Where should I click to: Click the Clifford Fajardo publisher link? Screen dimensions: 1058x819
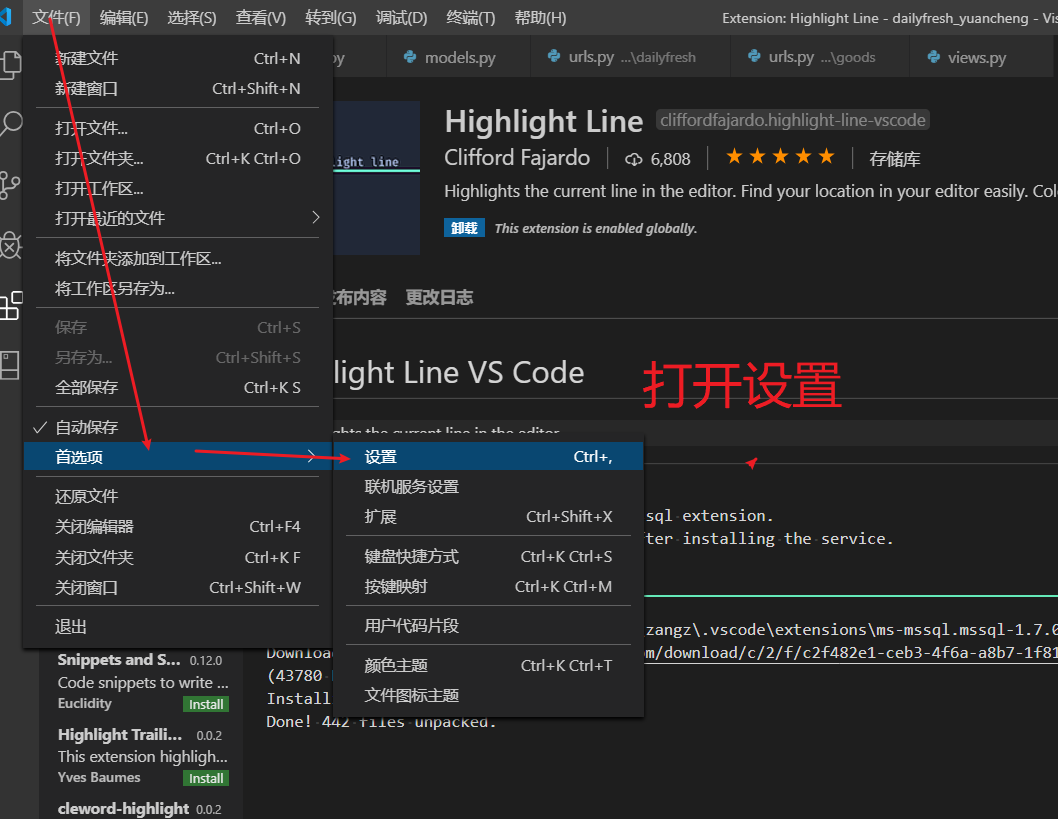517,158
